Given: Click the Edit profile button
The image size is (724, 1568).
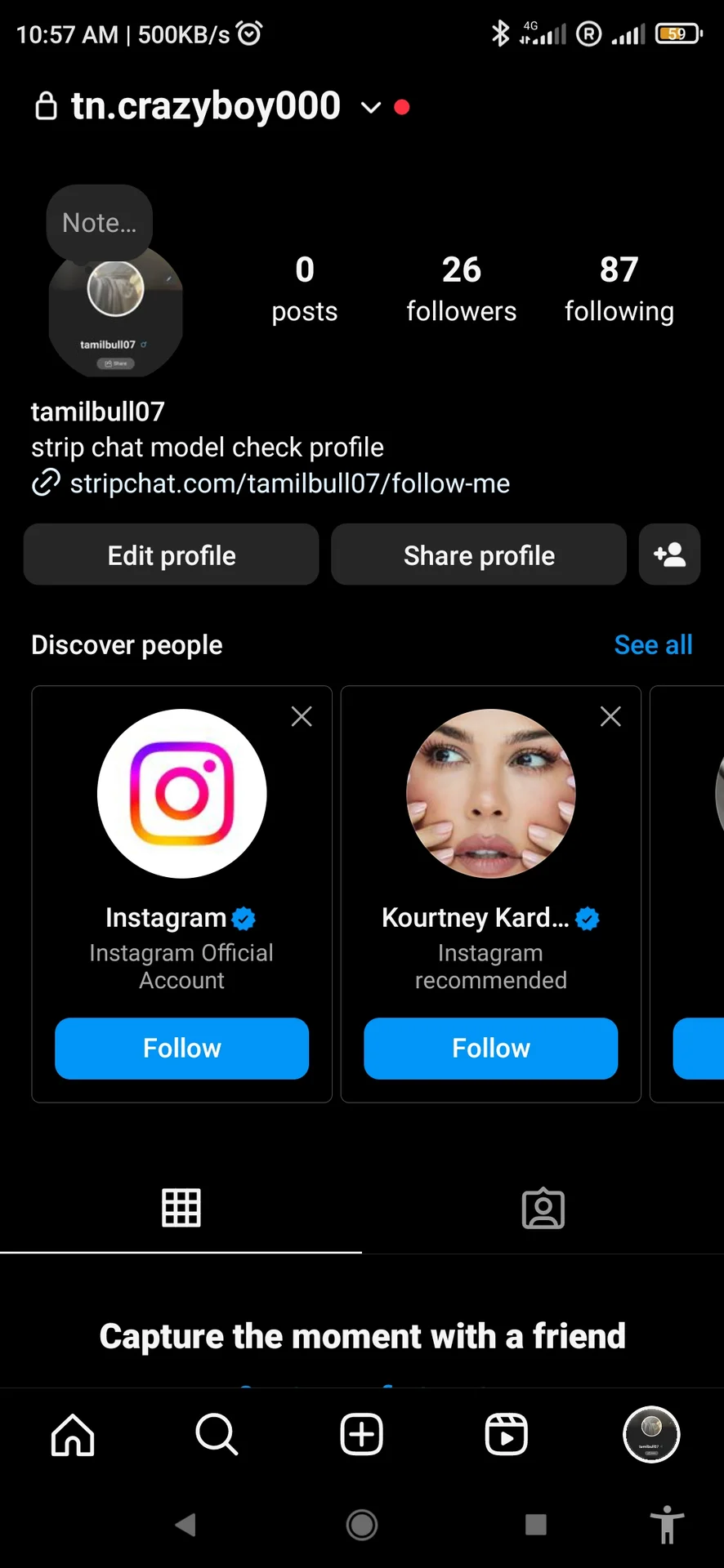Looking at the screenshot, I should 171,555.
